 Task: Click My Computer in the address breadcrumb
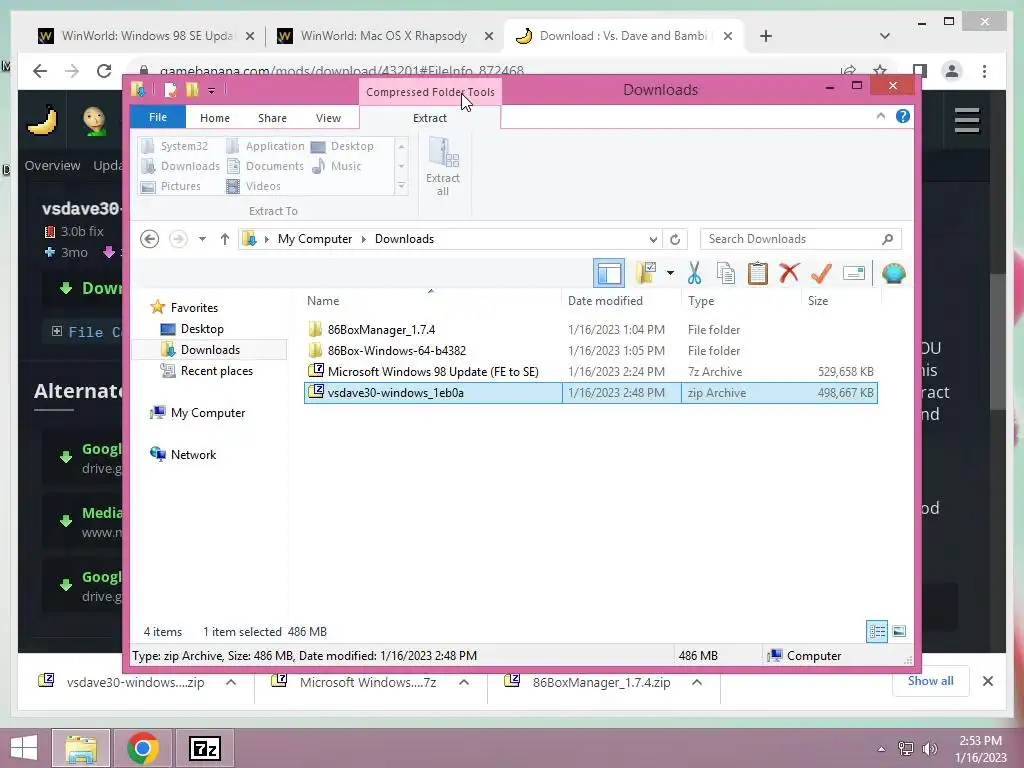point(315,239)
